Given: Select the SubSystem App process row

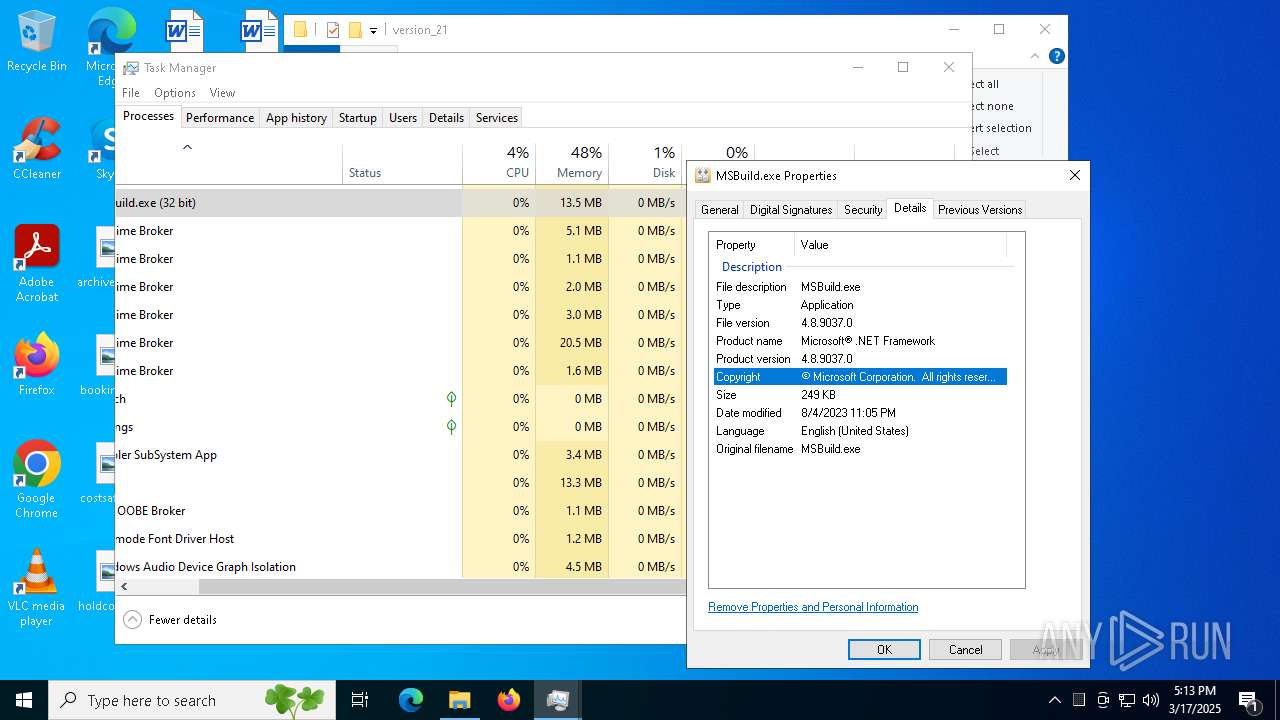Looking at the screenshot, I should (x=400, y=455).
